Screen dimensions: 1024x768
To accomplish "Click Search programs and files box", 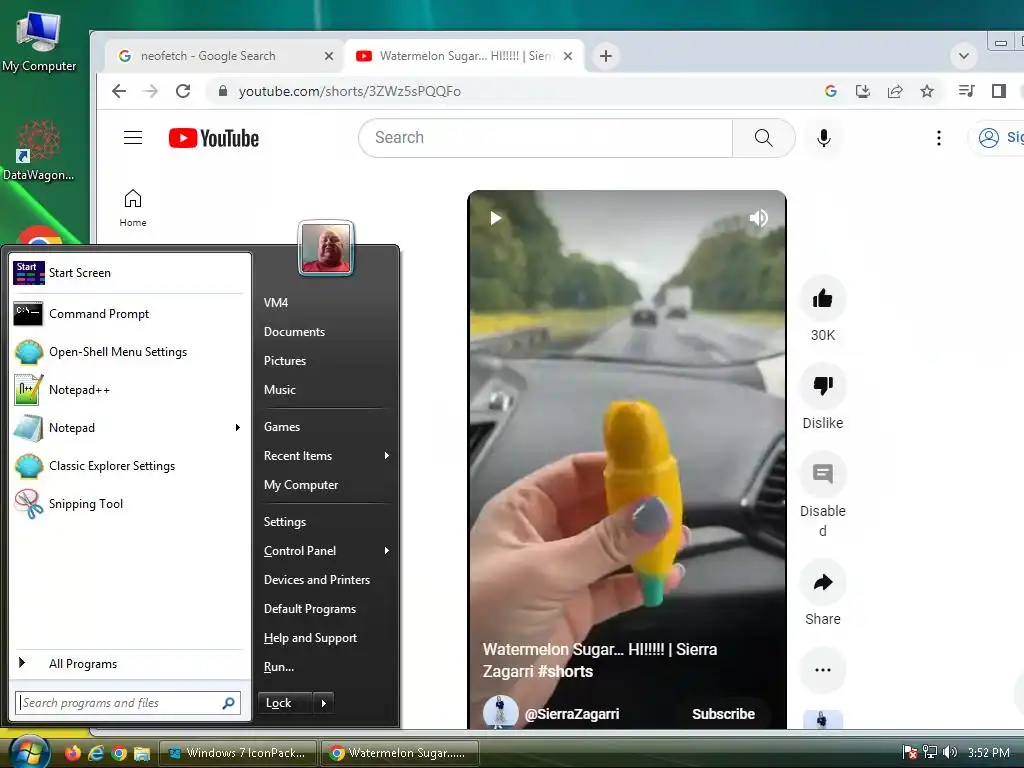I will click(128, 703).
